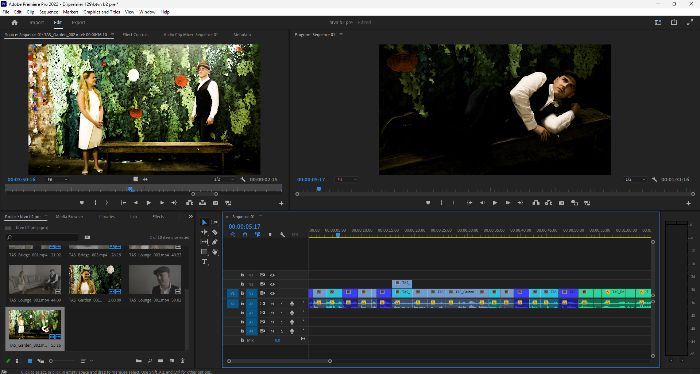The width and height of the screenshot is (700, 374).
Task: Select the Pen tool
Action: (x=215, y=242)
